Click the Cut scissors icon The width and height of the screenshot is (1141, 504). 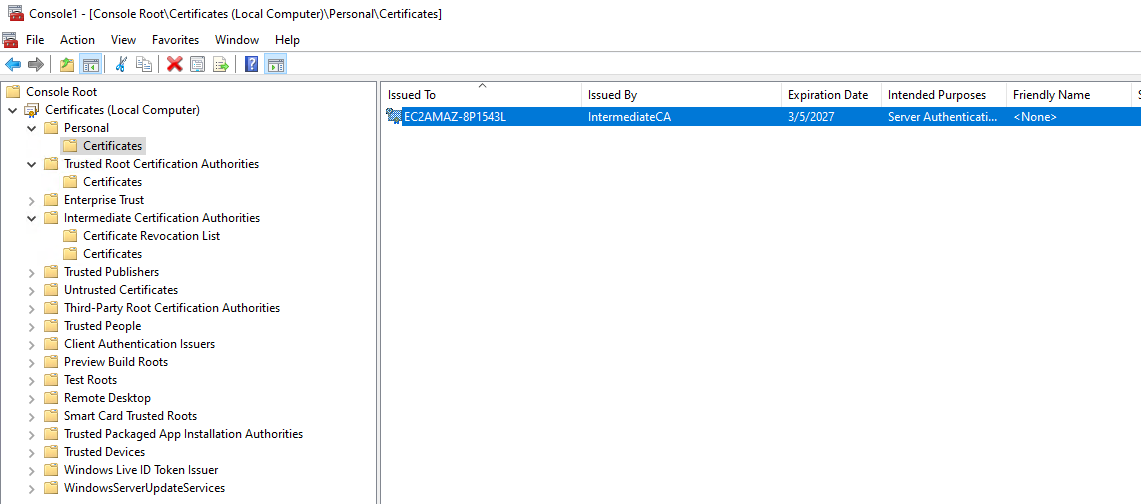(121, 65)
